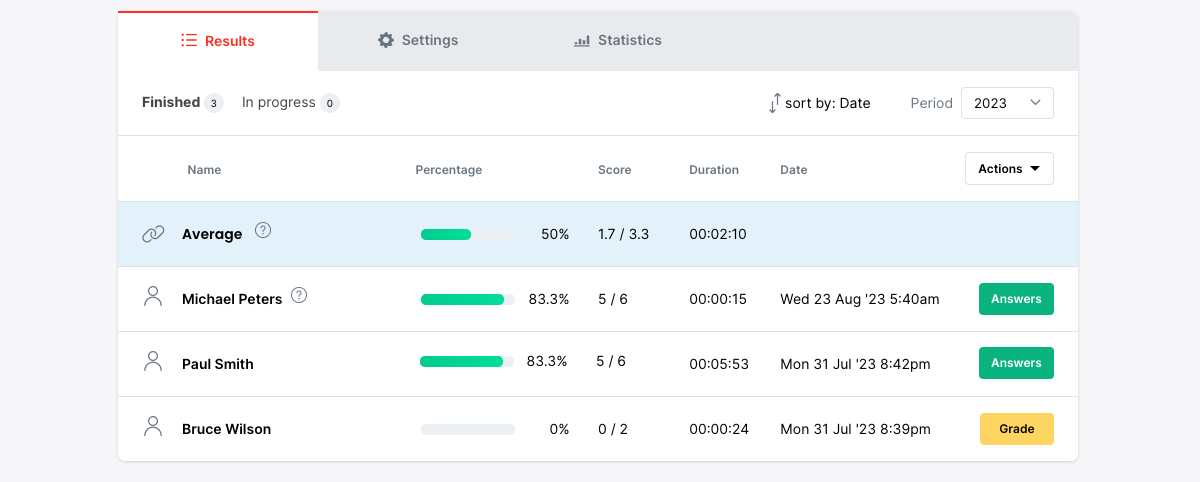
Task: Click the sort arrows icon
Action: point(774,103)
